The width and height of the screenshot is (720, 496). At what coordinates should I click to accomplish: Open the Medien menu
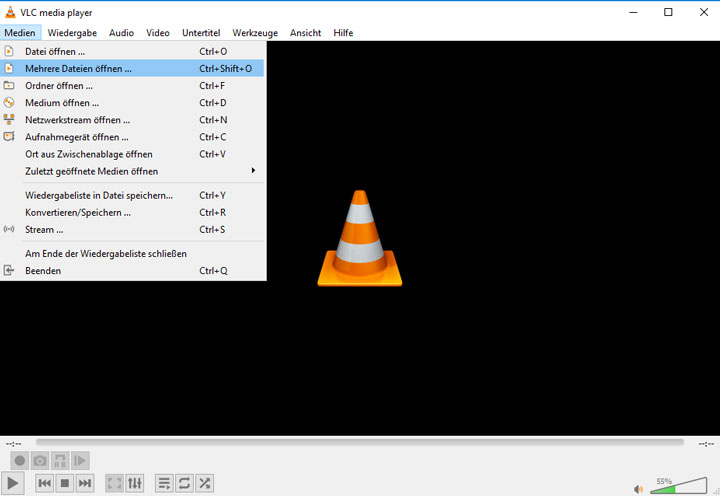tap(20, 33)
